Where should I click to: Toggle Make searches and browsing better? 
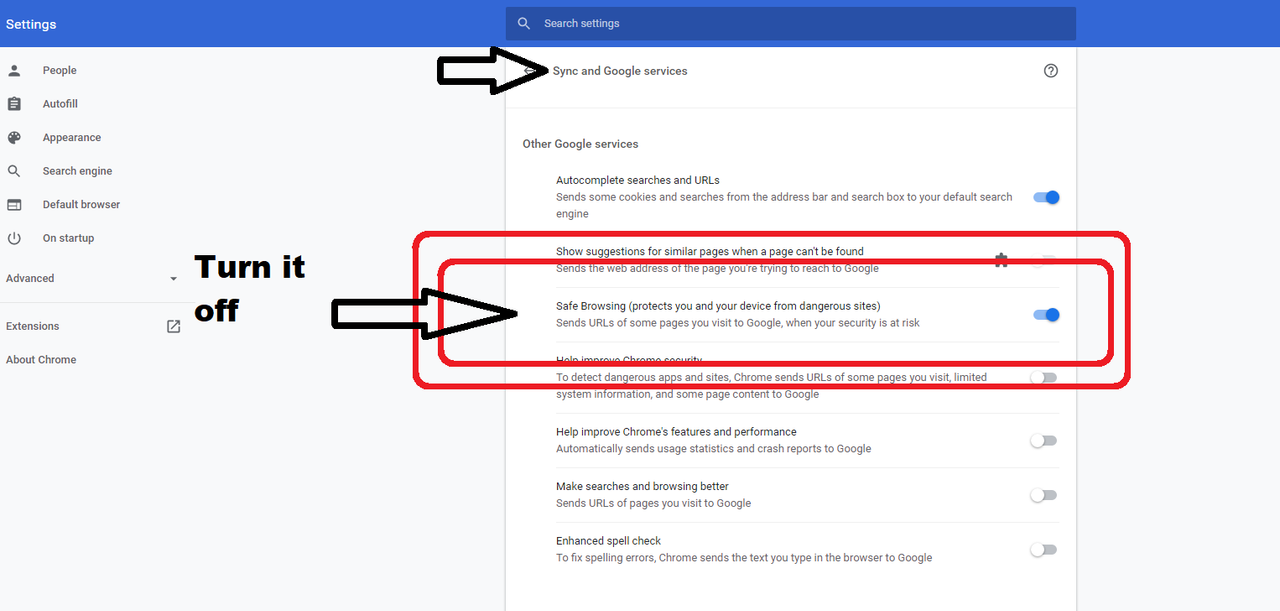point(1044,495)
